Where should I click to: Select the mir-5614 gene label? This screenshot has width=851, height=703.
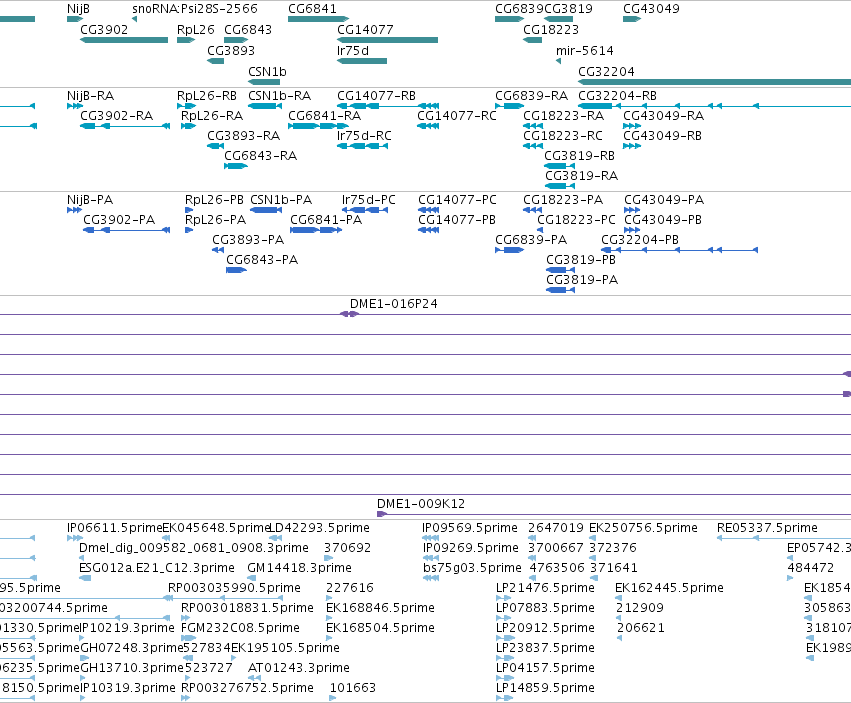pyautogui.click(x=585, y=50)
